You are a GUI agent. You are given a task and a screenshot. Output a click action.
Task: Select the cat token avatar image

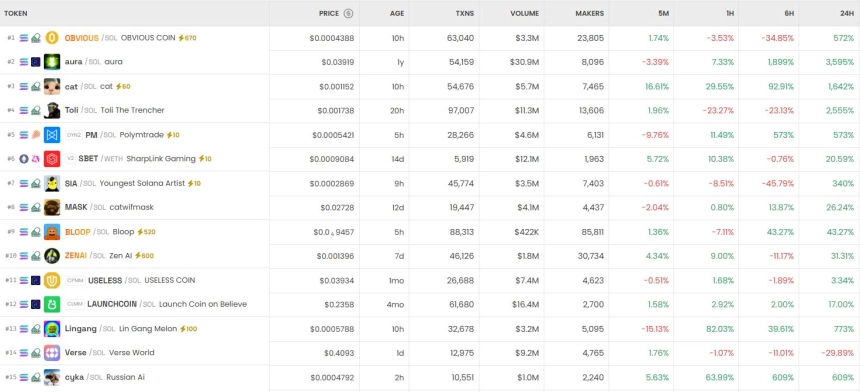coord(52,86)
